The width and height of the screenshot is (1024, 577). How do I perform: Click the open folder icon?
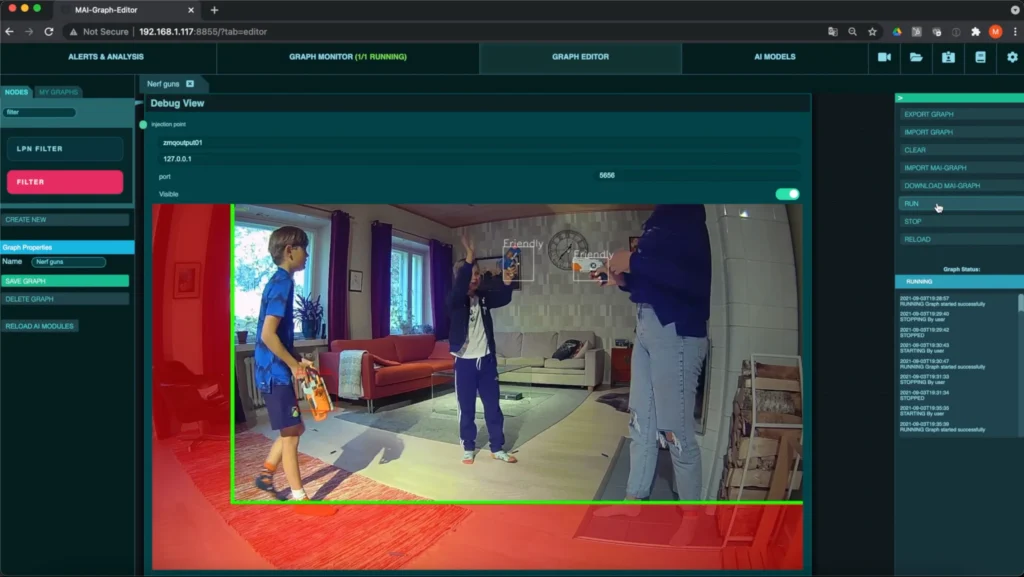[x=916, y=57]
